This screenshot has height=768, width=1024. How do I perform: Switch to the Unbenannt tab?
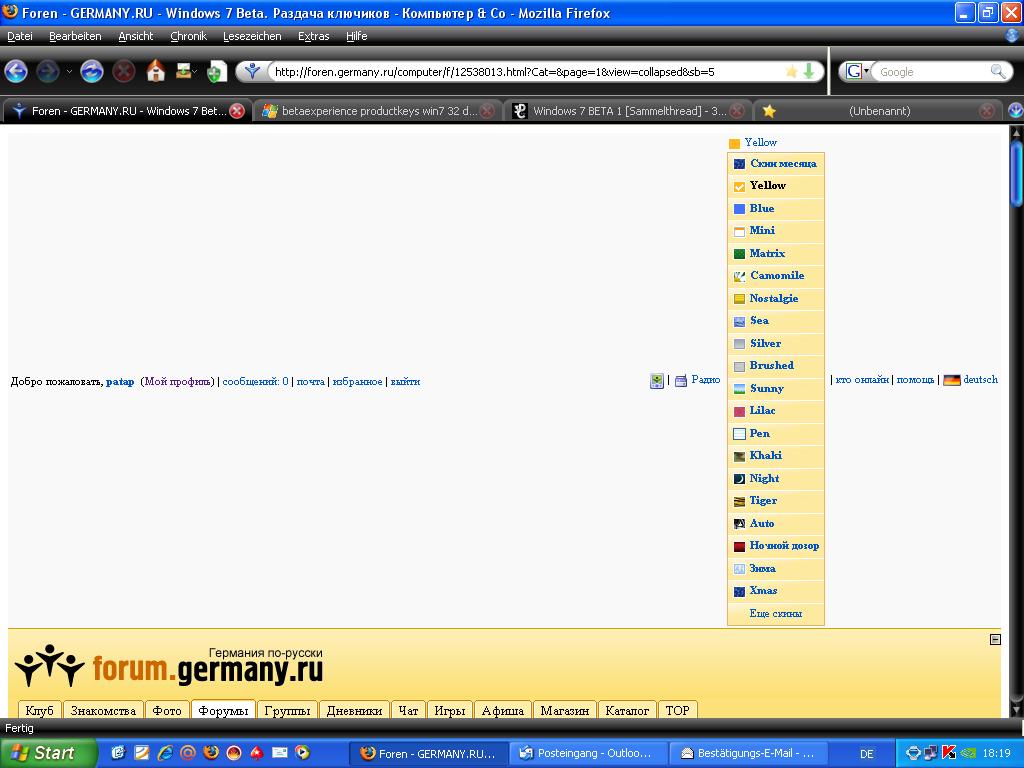coord(878,111)
